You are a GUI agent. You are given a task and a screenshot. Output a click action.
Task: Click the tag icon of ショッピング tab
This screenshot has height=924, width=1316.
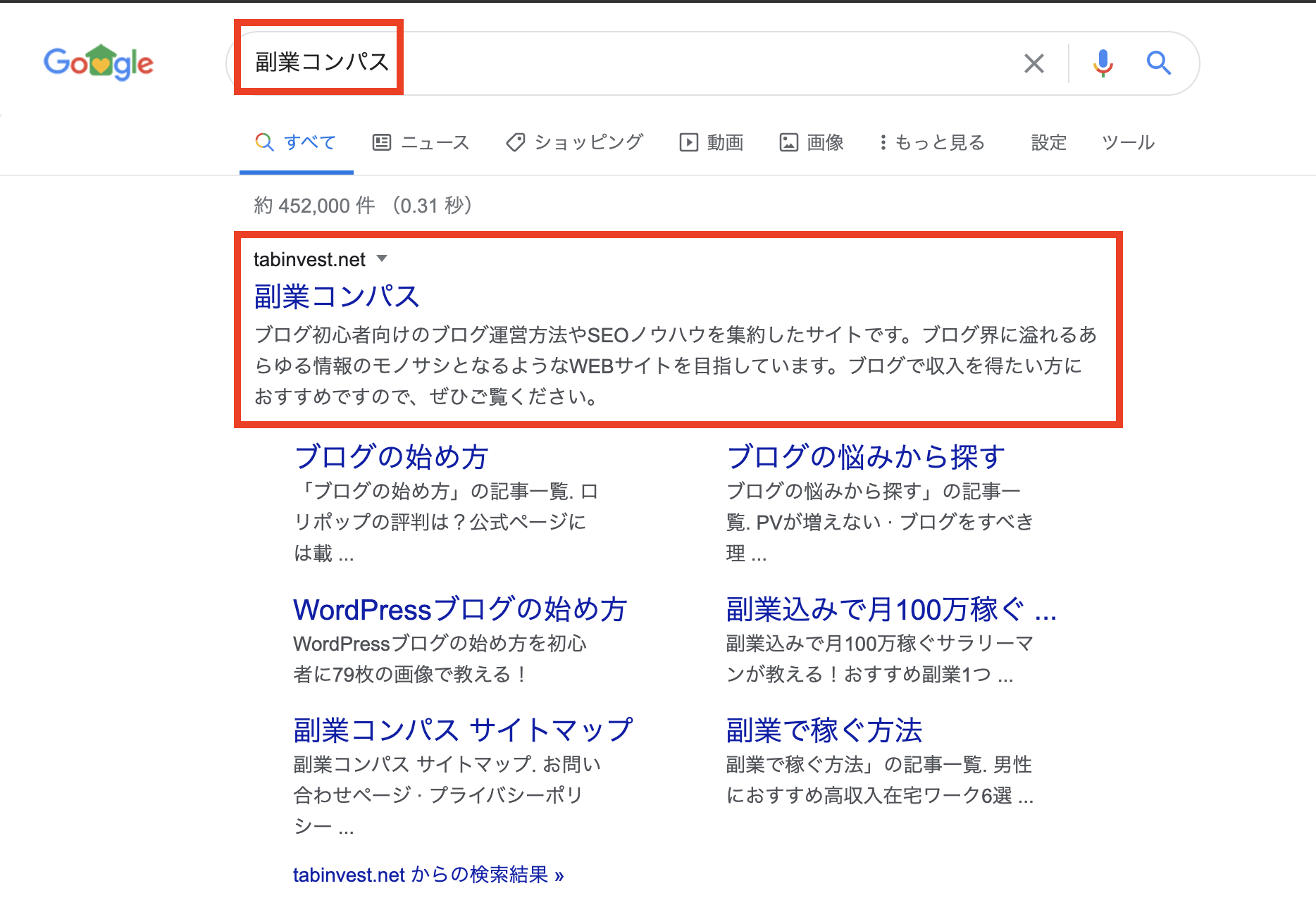(x=516, y=142)
